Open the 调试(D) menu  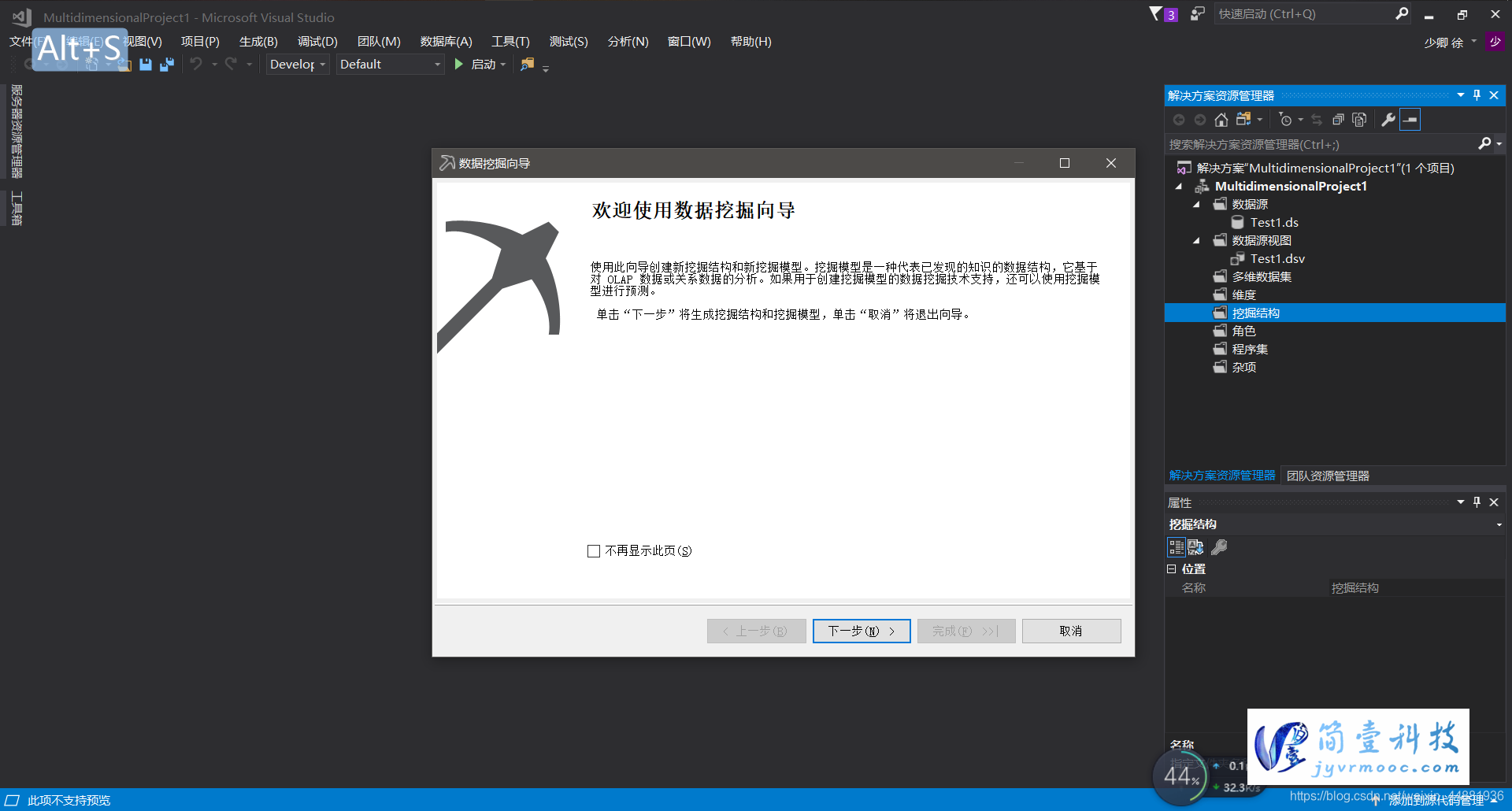tap(317, 41)
